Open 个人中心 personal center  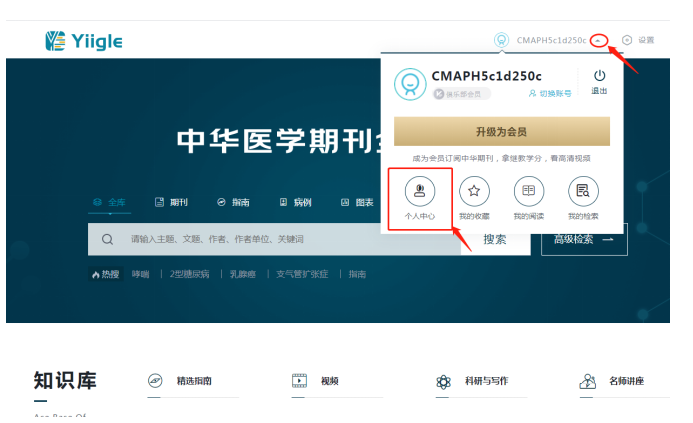click(420, 198)
